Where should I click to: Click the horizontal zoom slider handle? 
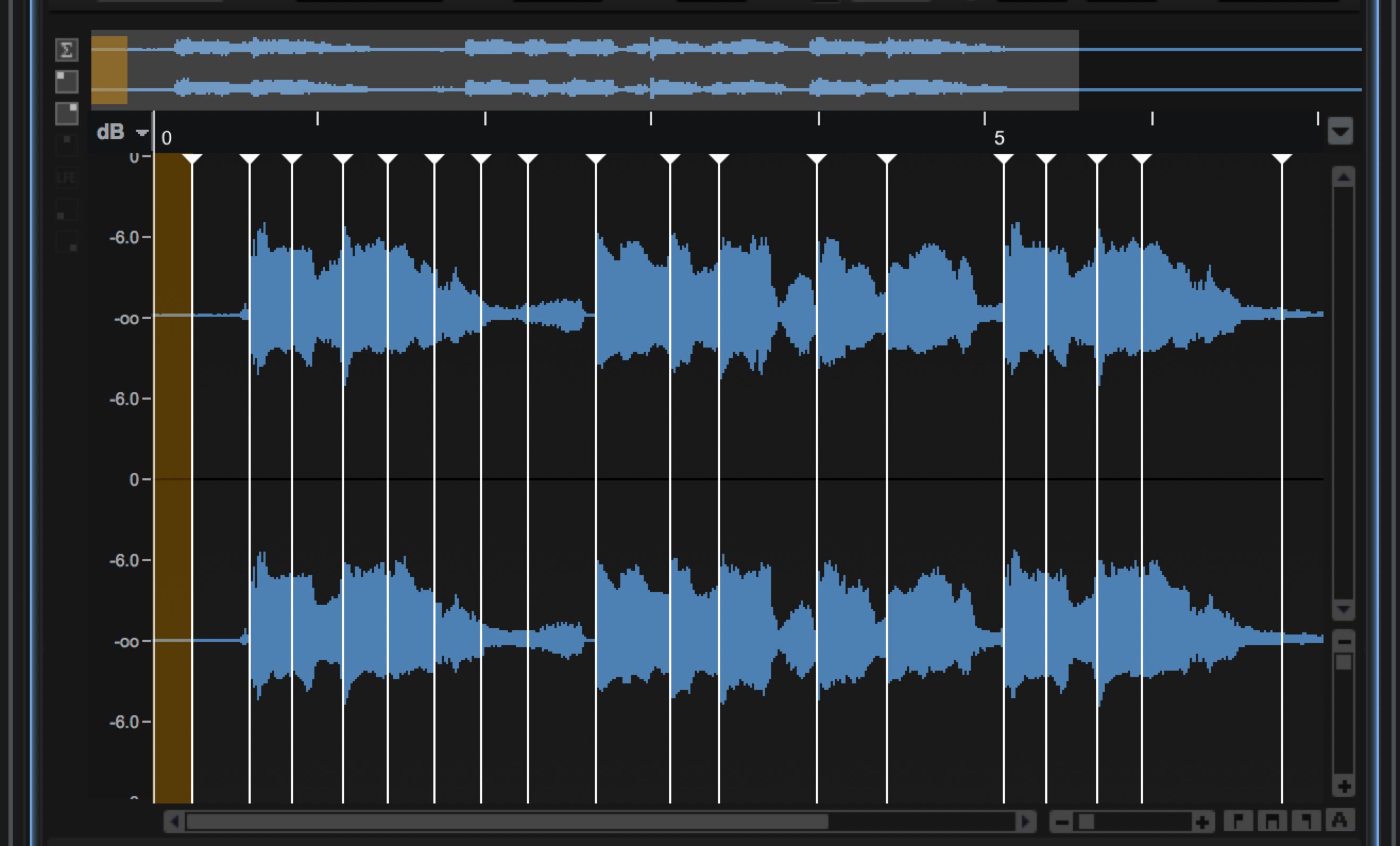1087,822
